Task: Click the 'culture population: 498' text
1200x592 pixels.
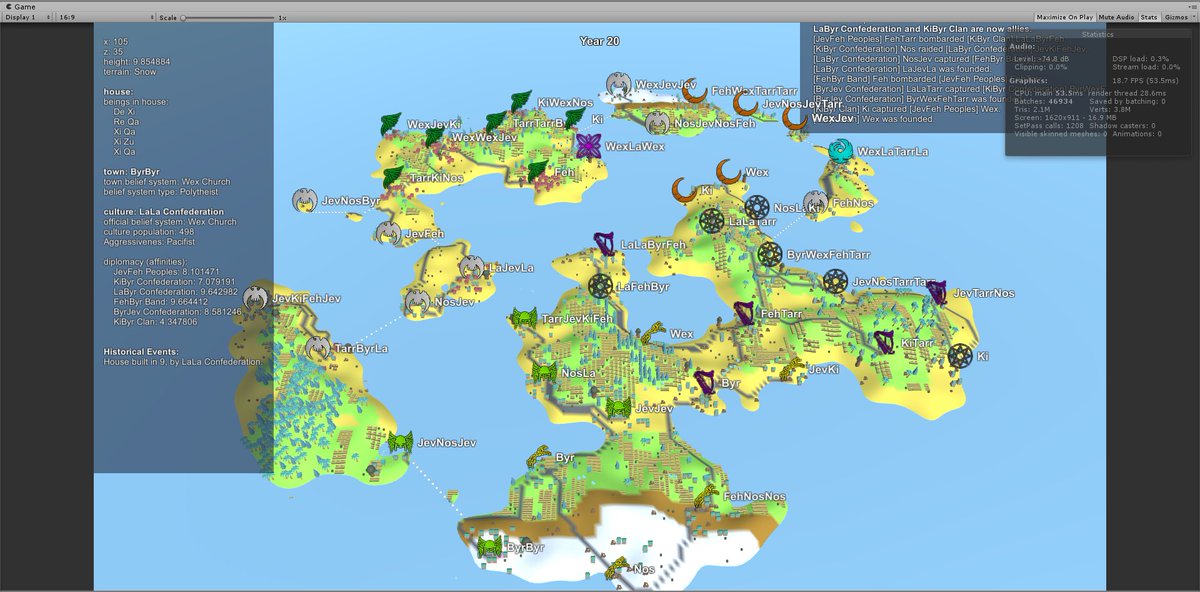Action: coord(149,231)
